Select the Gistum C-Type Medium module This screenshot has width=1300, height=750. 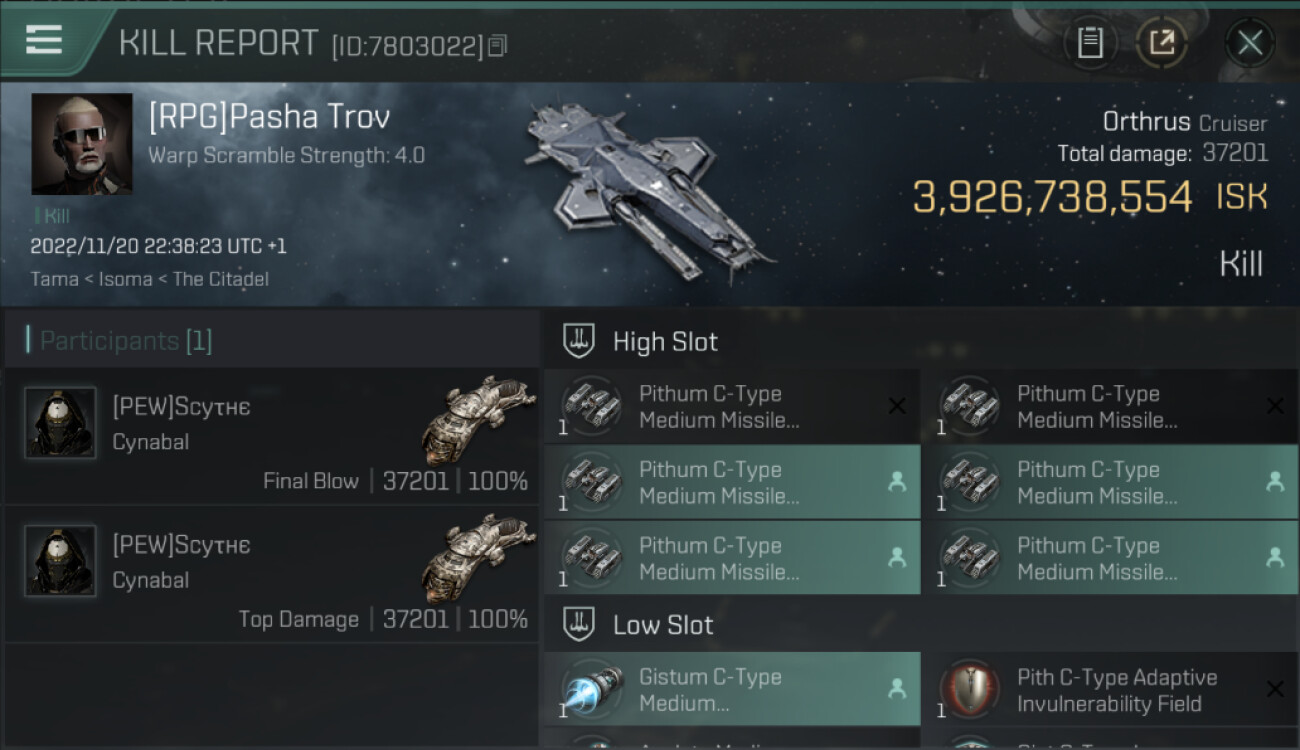(733, 689)
